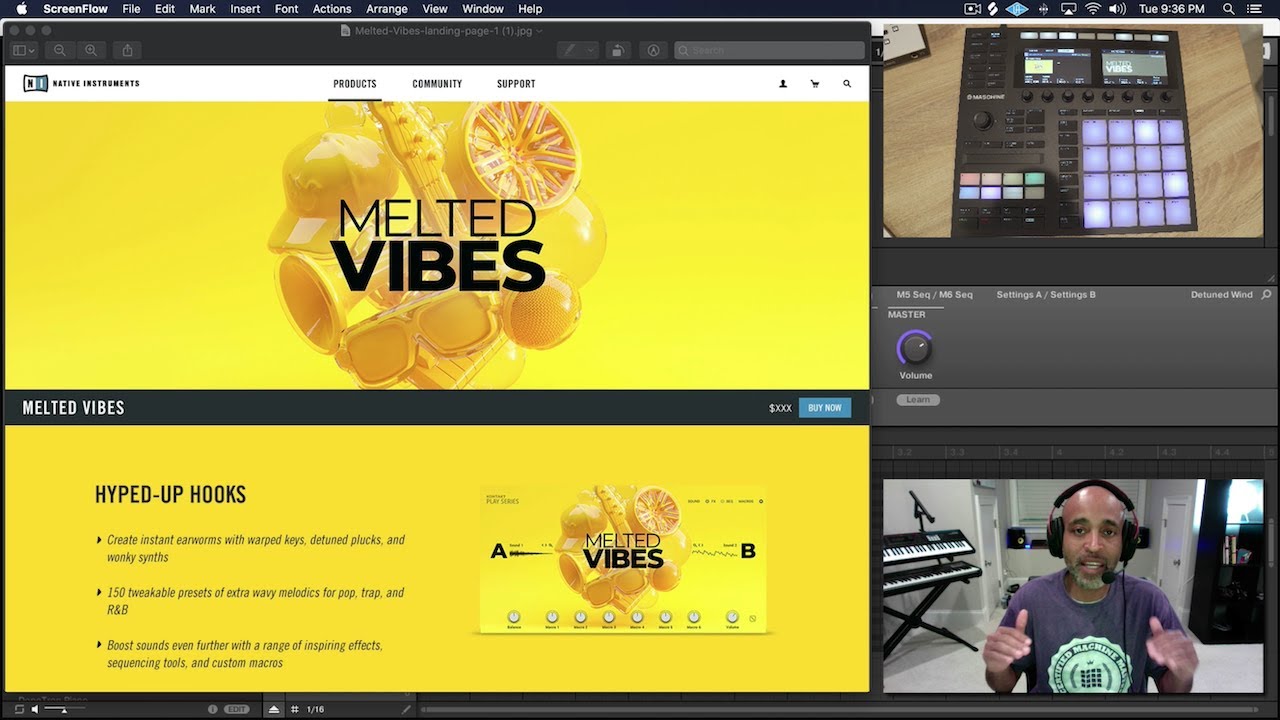Open the Actions menu

click(332, 9)
